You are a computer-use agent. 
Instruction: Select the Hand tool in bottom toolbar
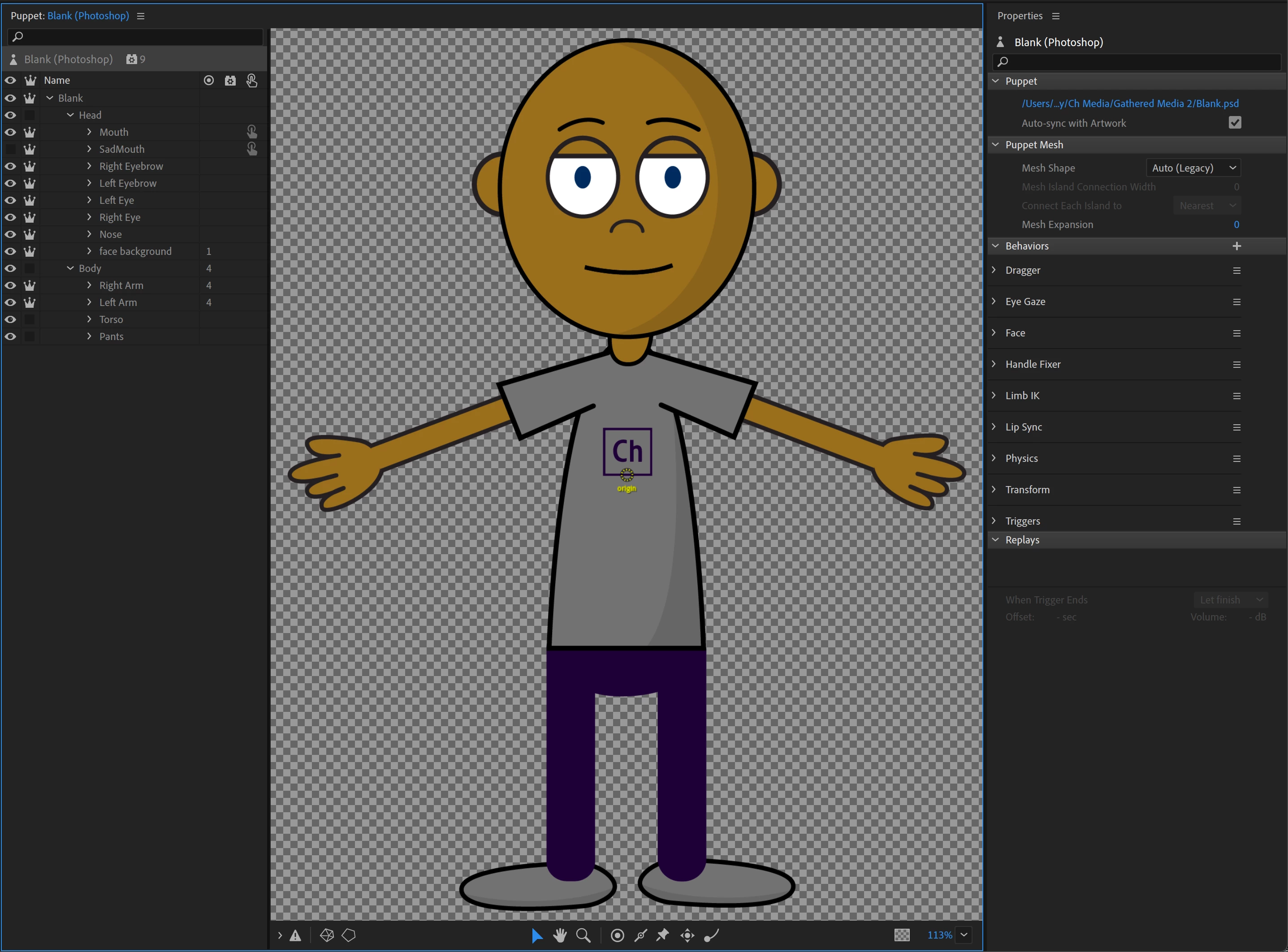[x=559, y=935]
